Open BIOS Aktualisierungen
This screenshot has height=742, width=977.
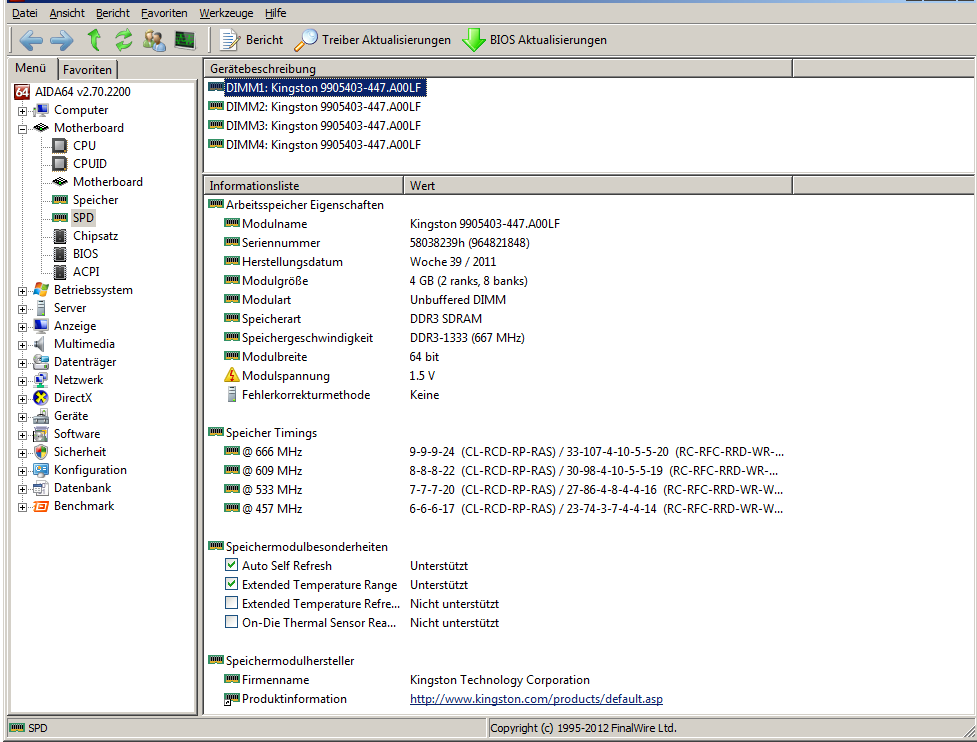pyautogui.click(x=535, y=40)
